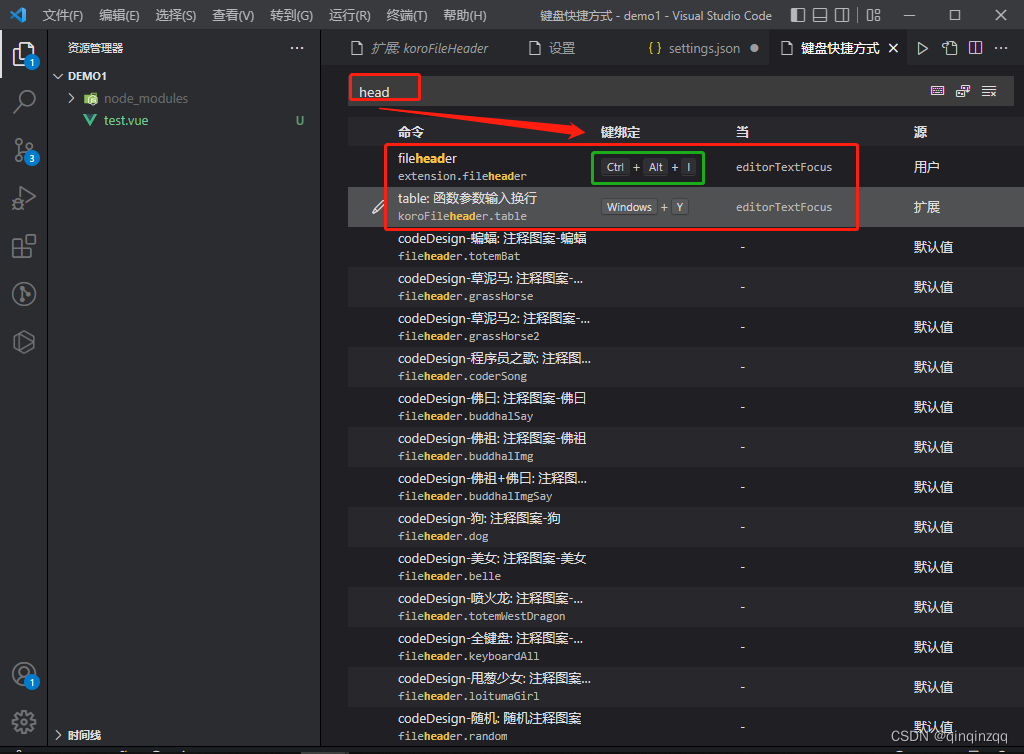Toggle Record Keys keyboard icon
The image size is (1024, 754).
[x=937, y=91]
